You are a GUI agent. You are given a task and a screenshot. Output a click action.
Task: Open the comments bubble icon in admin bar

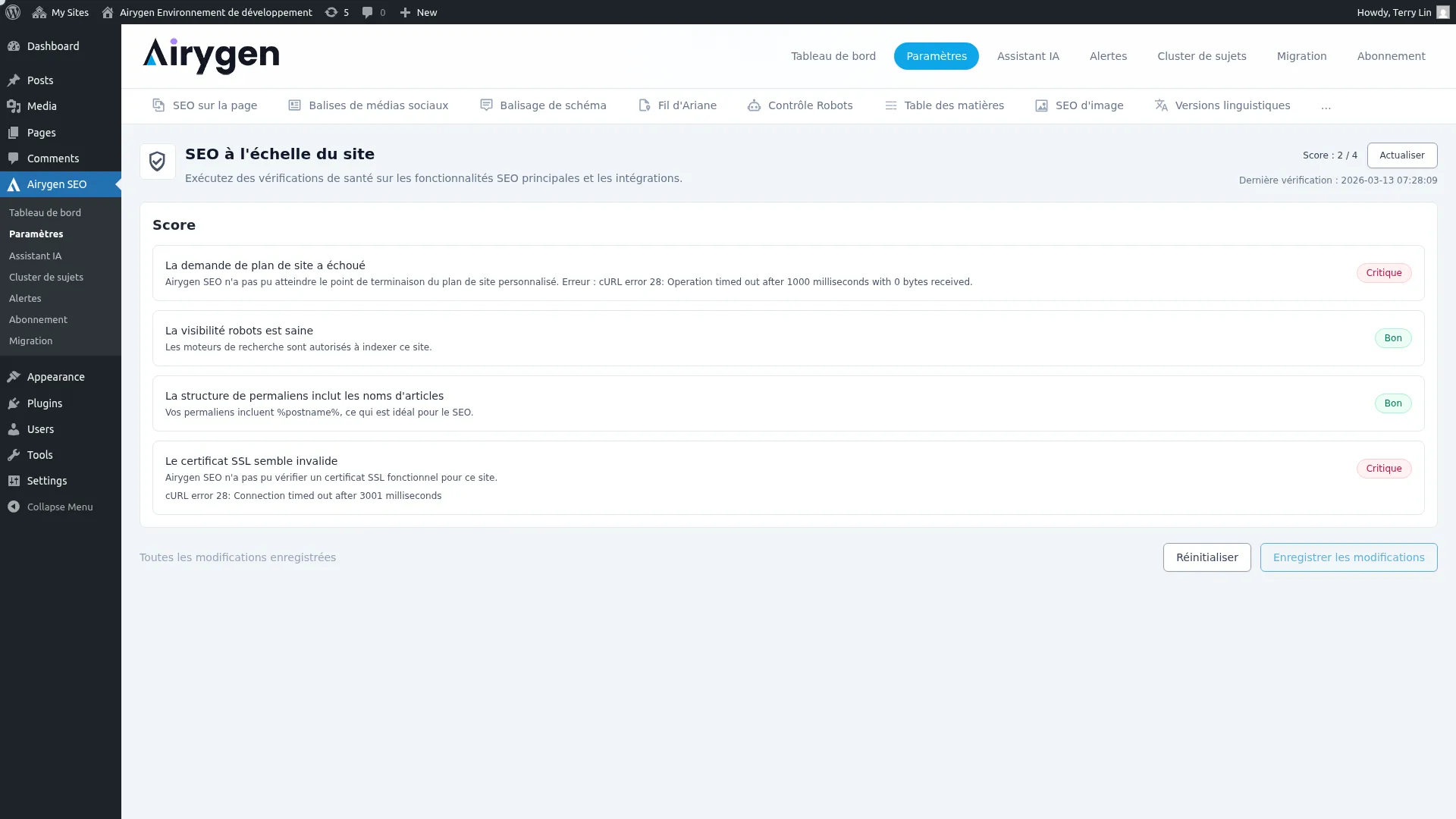coord(367,12)
